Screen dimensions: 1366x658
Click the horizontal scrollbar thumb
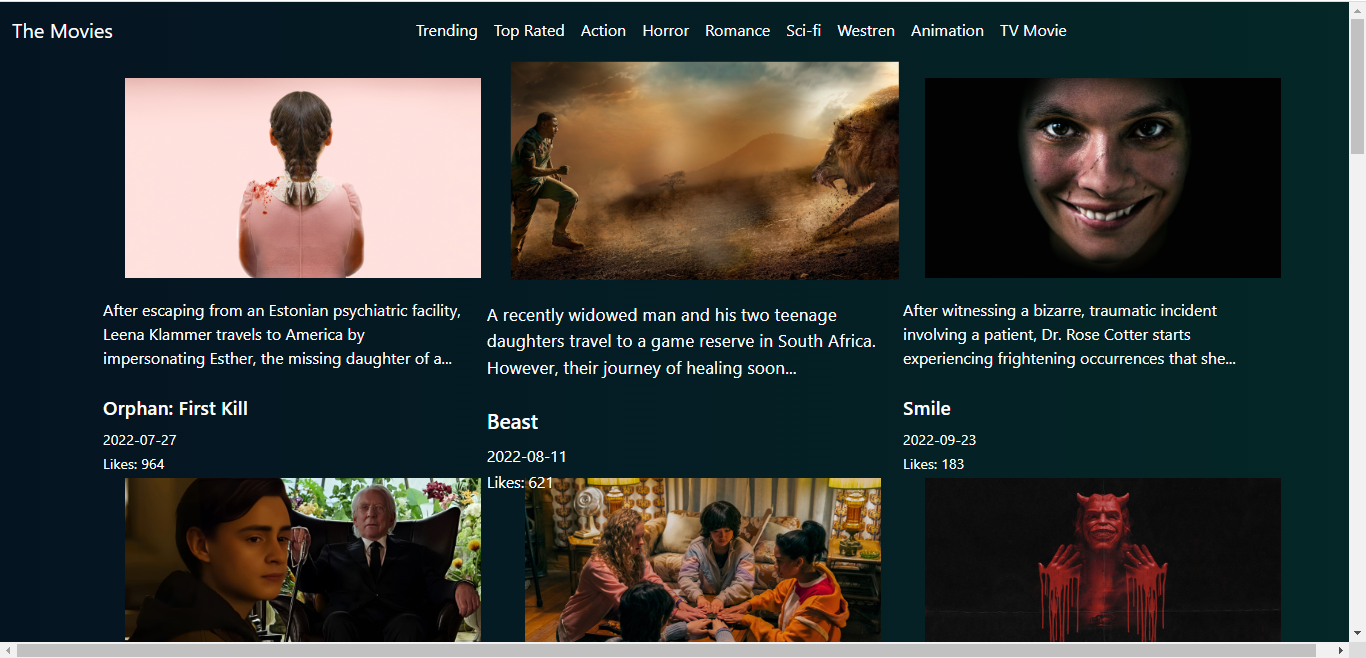[x=666, y=650]
